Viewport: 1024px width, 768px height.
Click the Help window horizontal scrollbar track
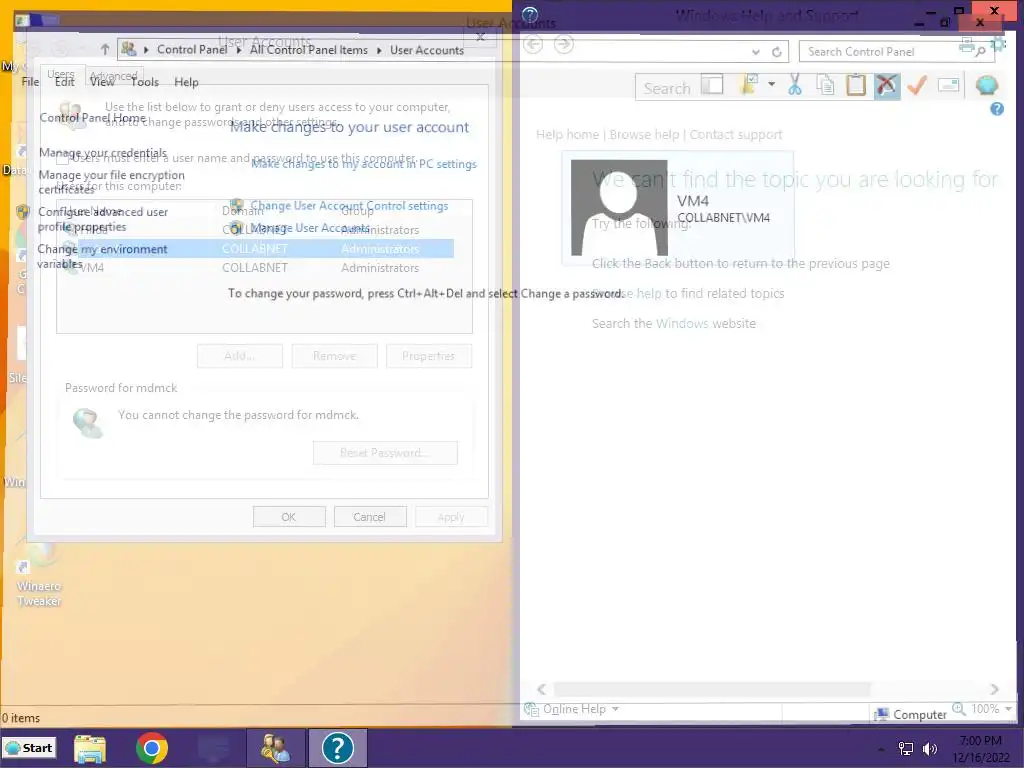coord(767,689)
